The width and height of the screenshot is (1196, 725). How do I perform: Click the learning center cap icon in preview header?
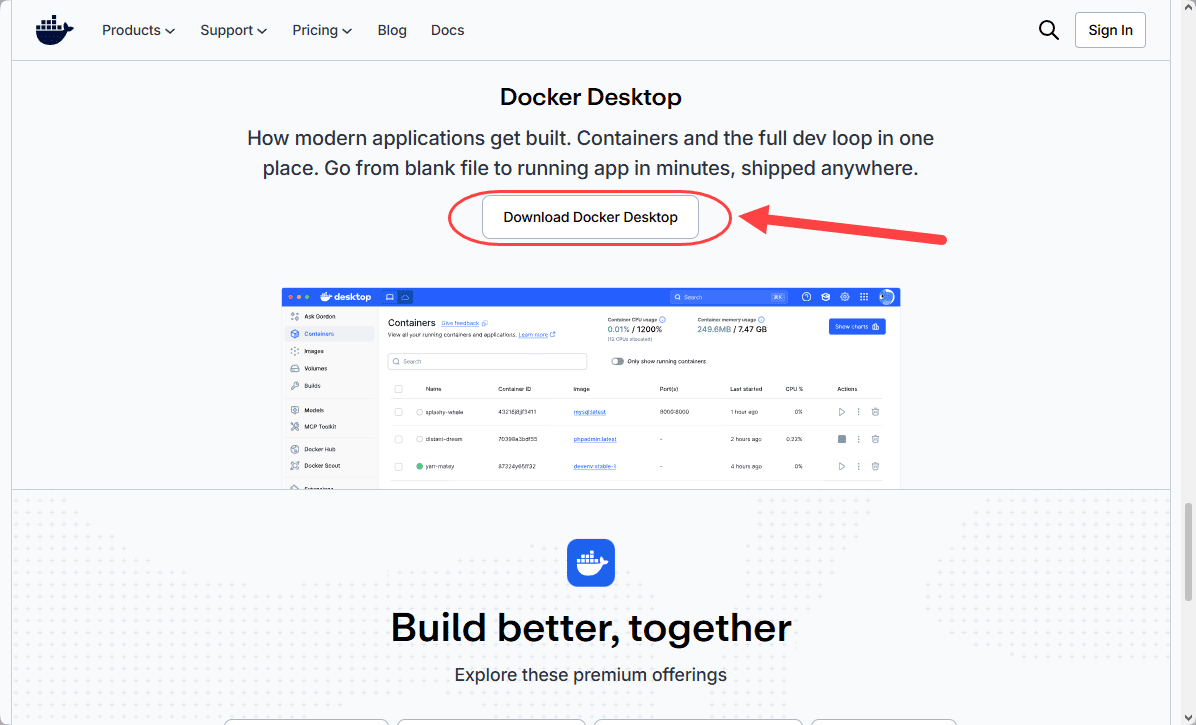(x=825, y=297)
